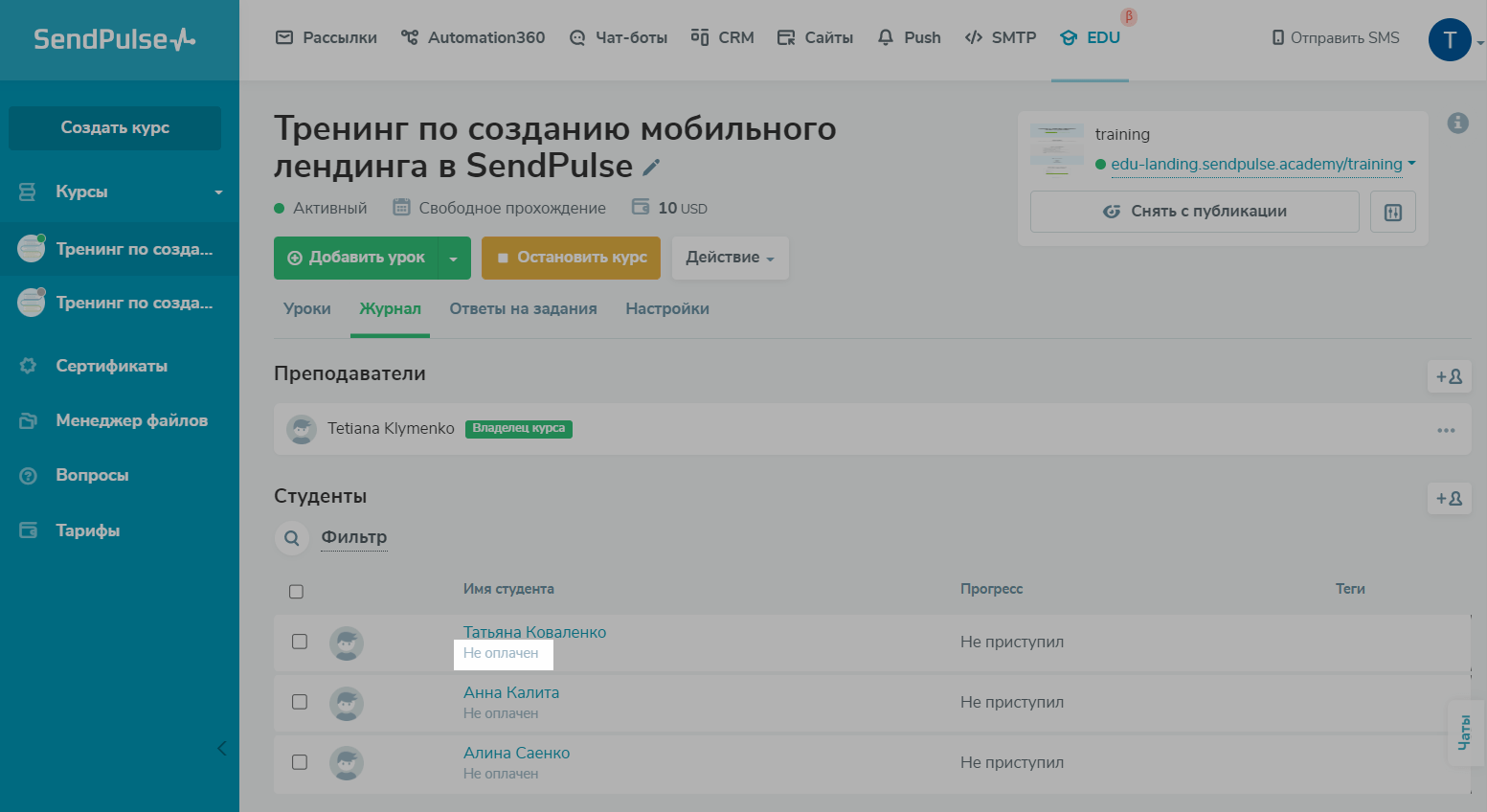
Task: Switch to the Ответы на задания tab
Action: [523, 308]
